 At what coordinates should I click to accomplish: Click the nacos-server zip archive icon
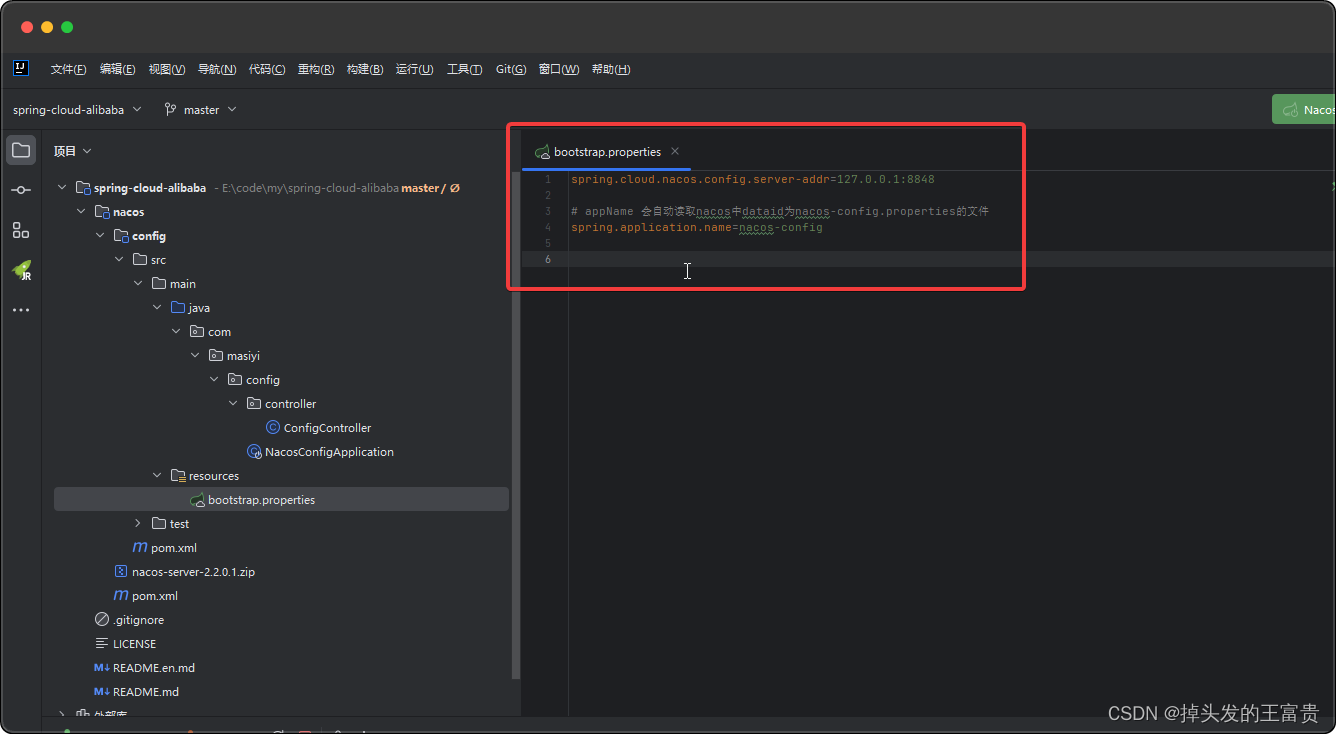(x=121, y=571)
